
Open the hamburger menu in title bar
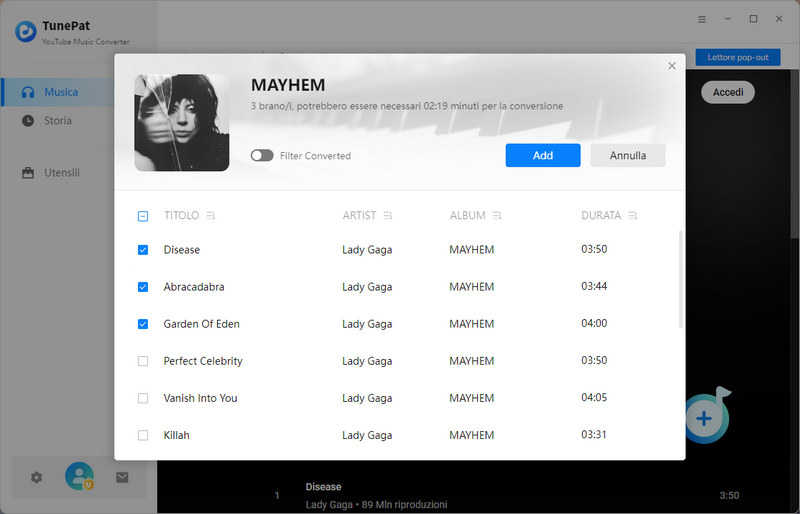(702, 19)
